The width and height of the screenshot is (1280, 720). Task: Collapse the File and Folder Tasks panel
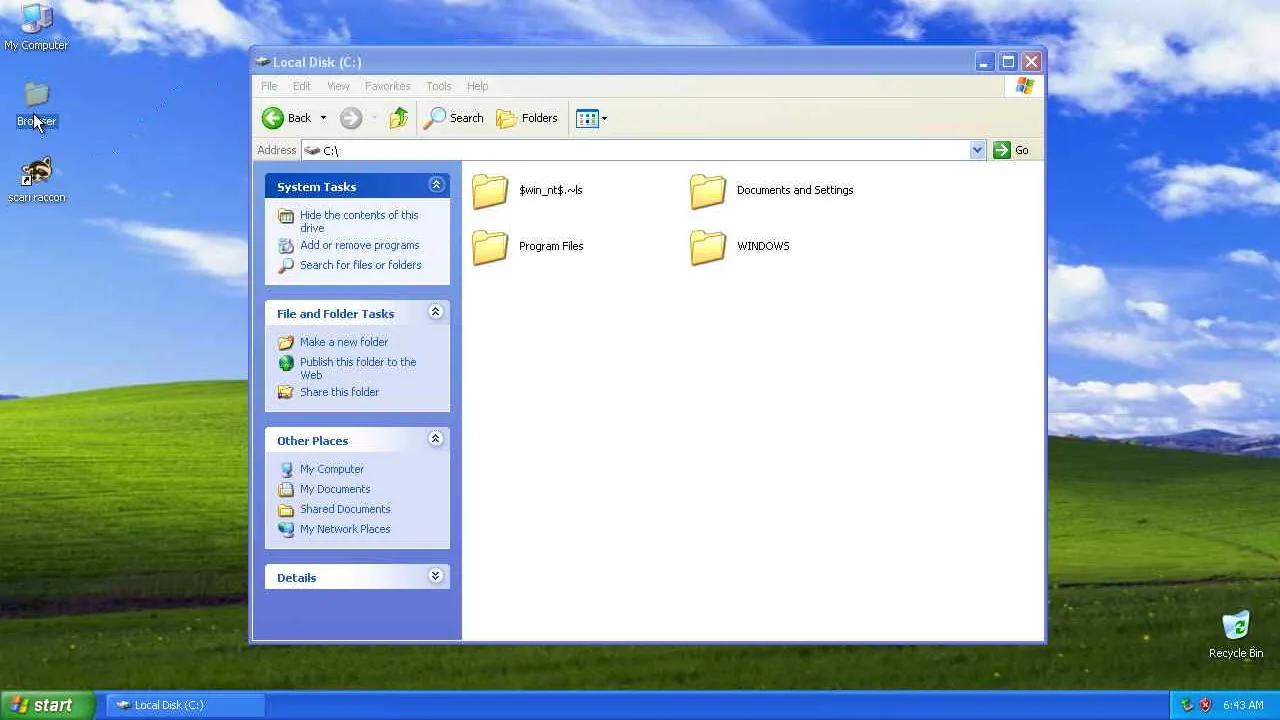pos(436,312)
